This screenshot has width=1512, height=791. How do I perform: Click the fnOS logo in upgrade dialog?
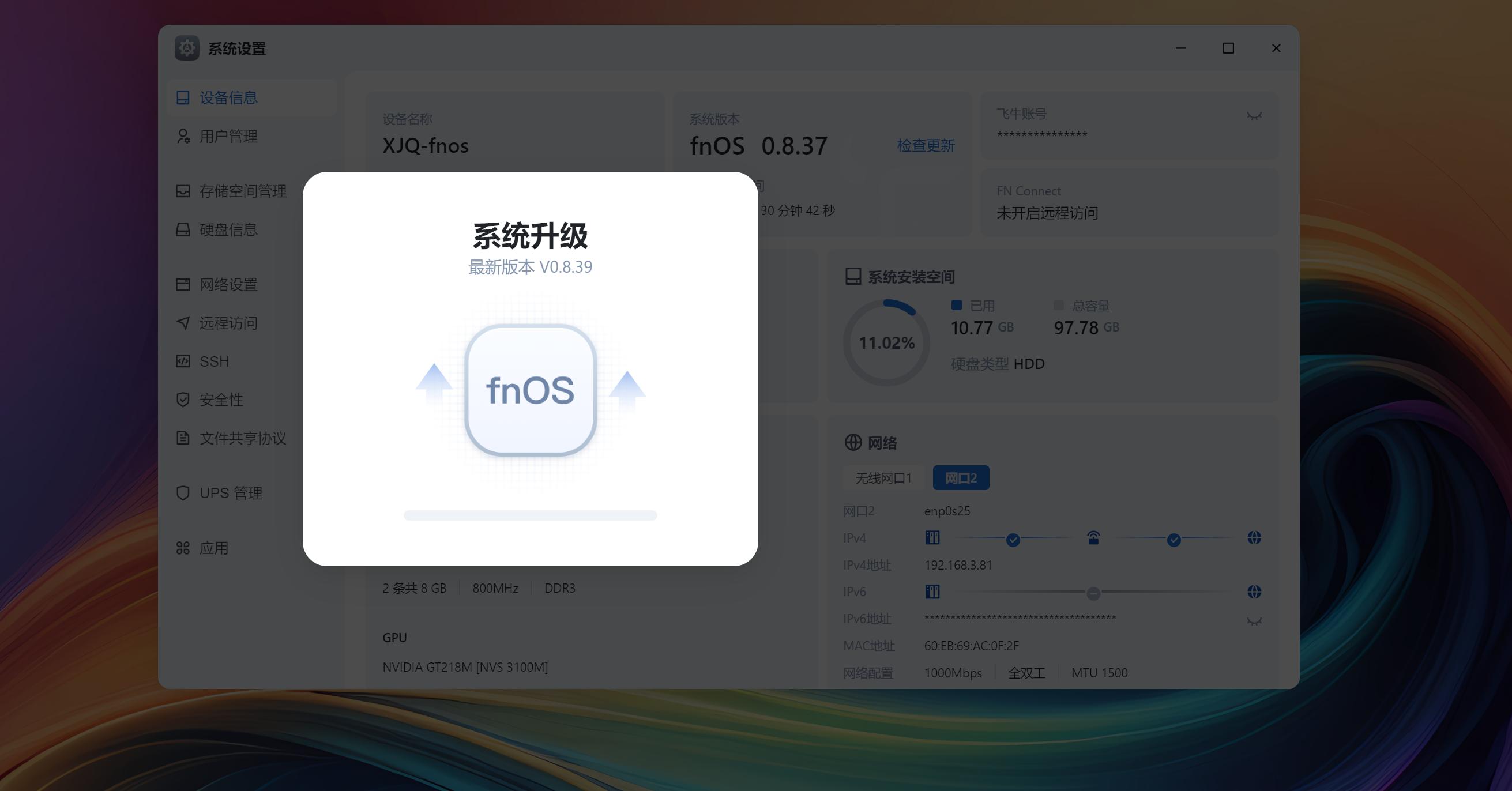[531, 390]
